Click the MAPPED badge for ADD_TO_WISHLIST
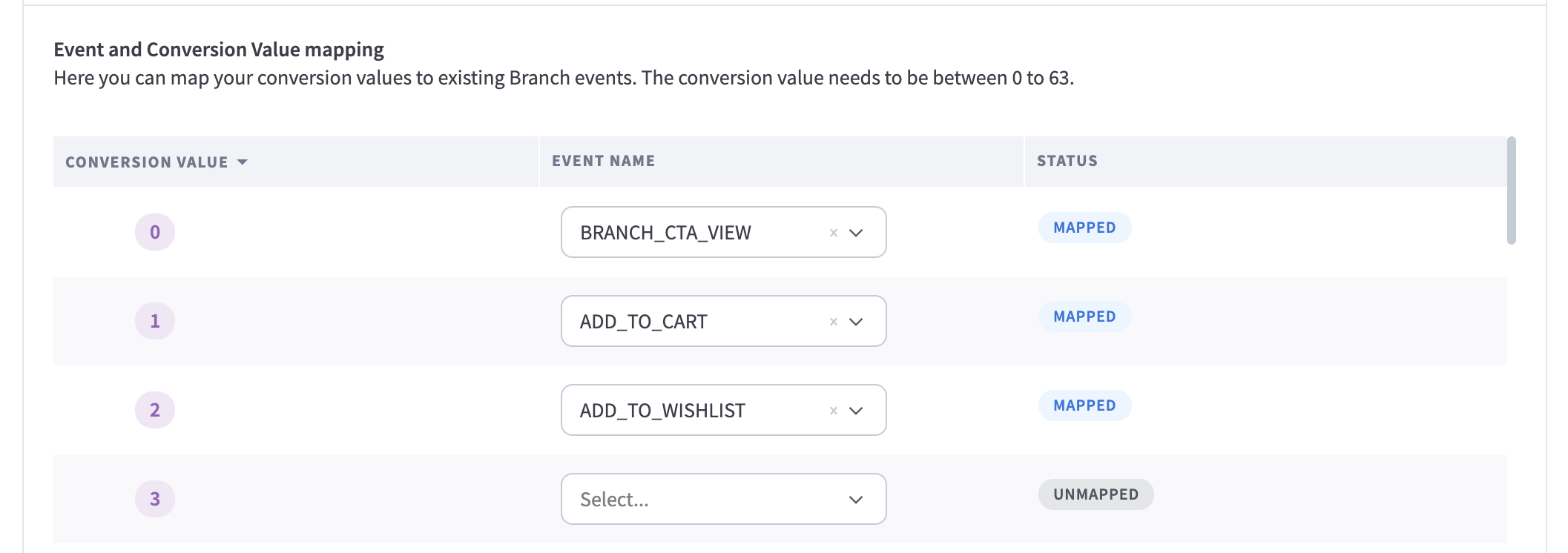1568x553 pixels. pos(1084,405)
